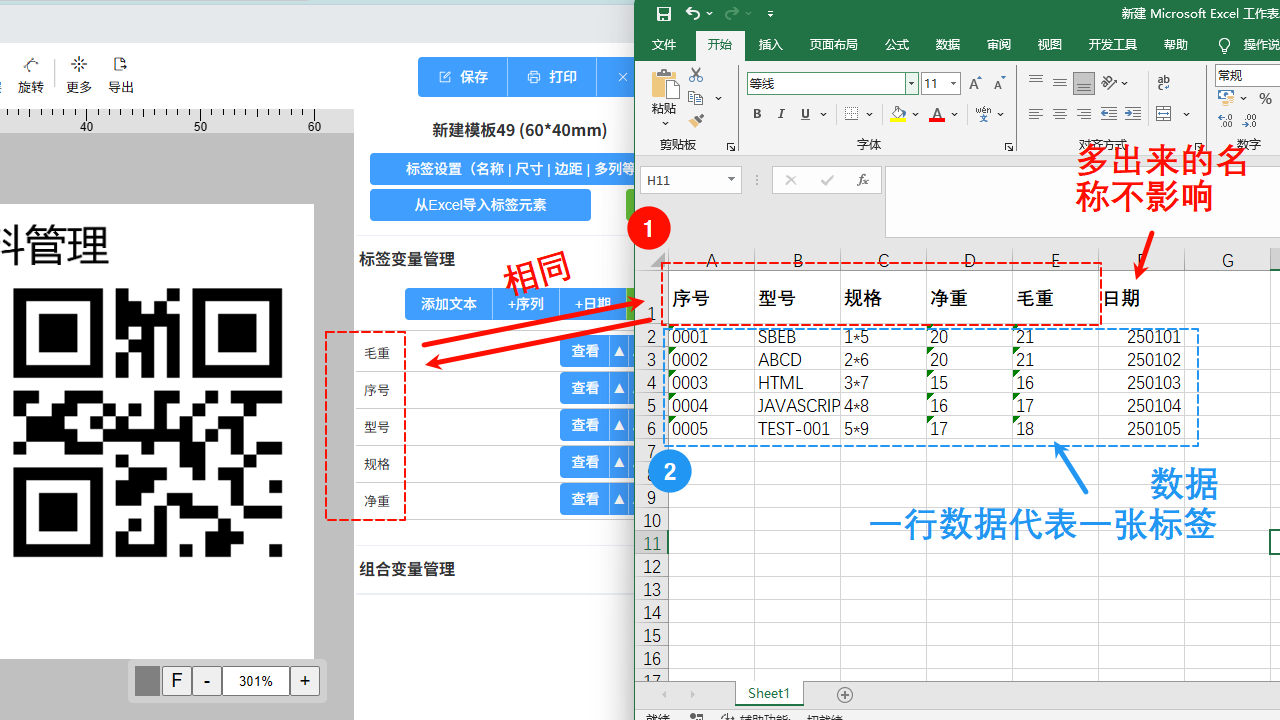1280x720 pixels.
Task: Click the Borders icon
Action: (851, 114)
